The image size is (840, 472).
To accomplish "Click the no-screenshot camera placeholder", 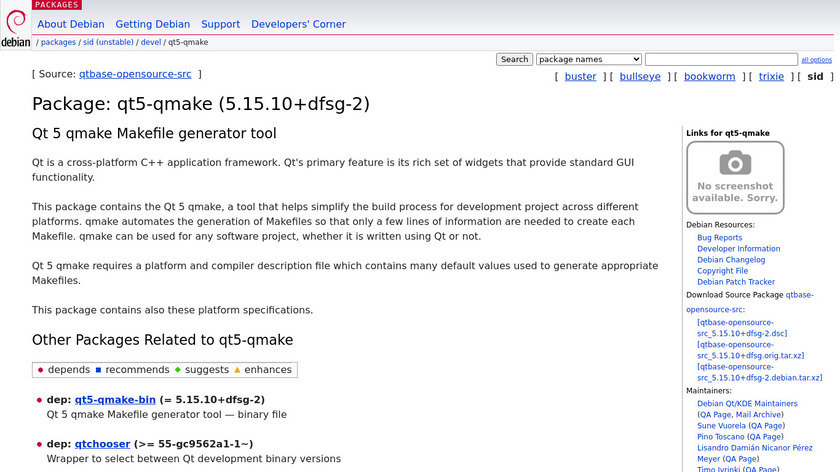I will [x=735, y=177].
